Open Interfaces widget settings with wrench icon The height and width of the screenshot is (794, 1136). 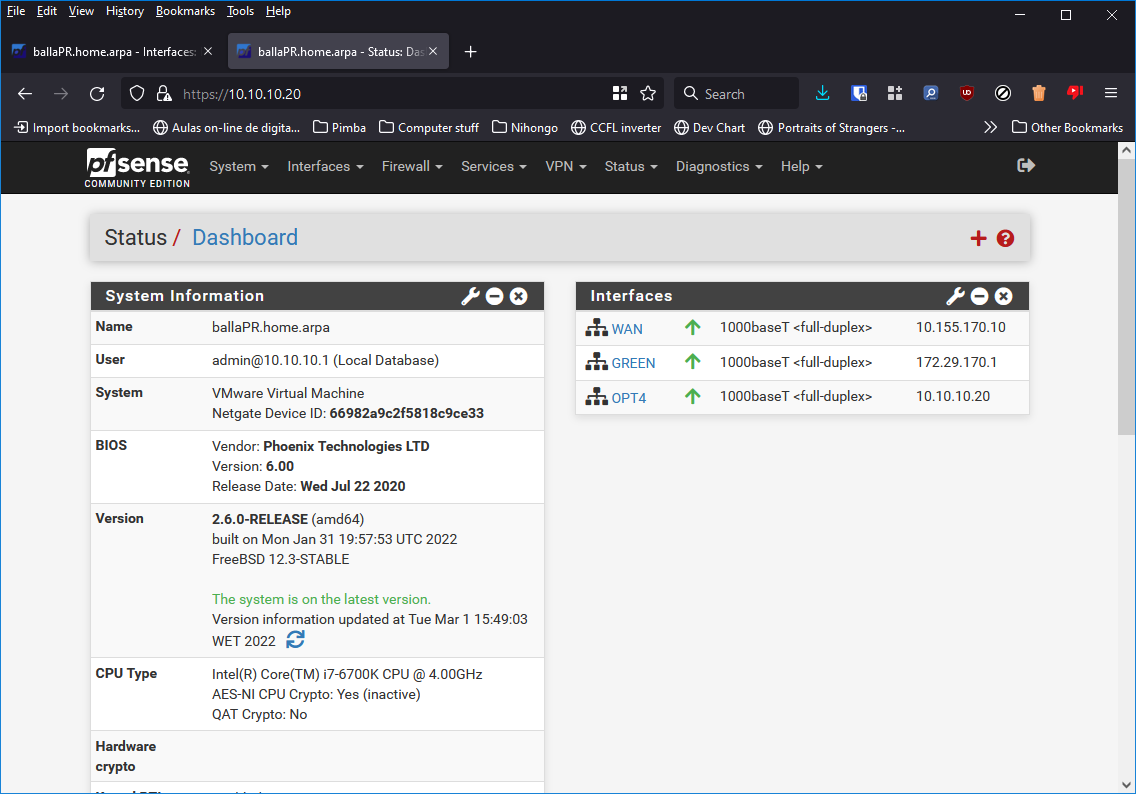pyautogui.click(x=956, y=296)
